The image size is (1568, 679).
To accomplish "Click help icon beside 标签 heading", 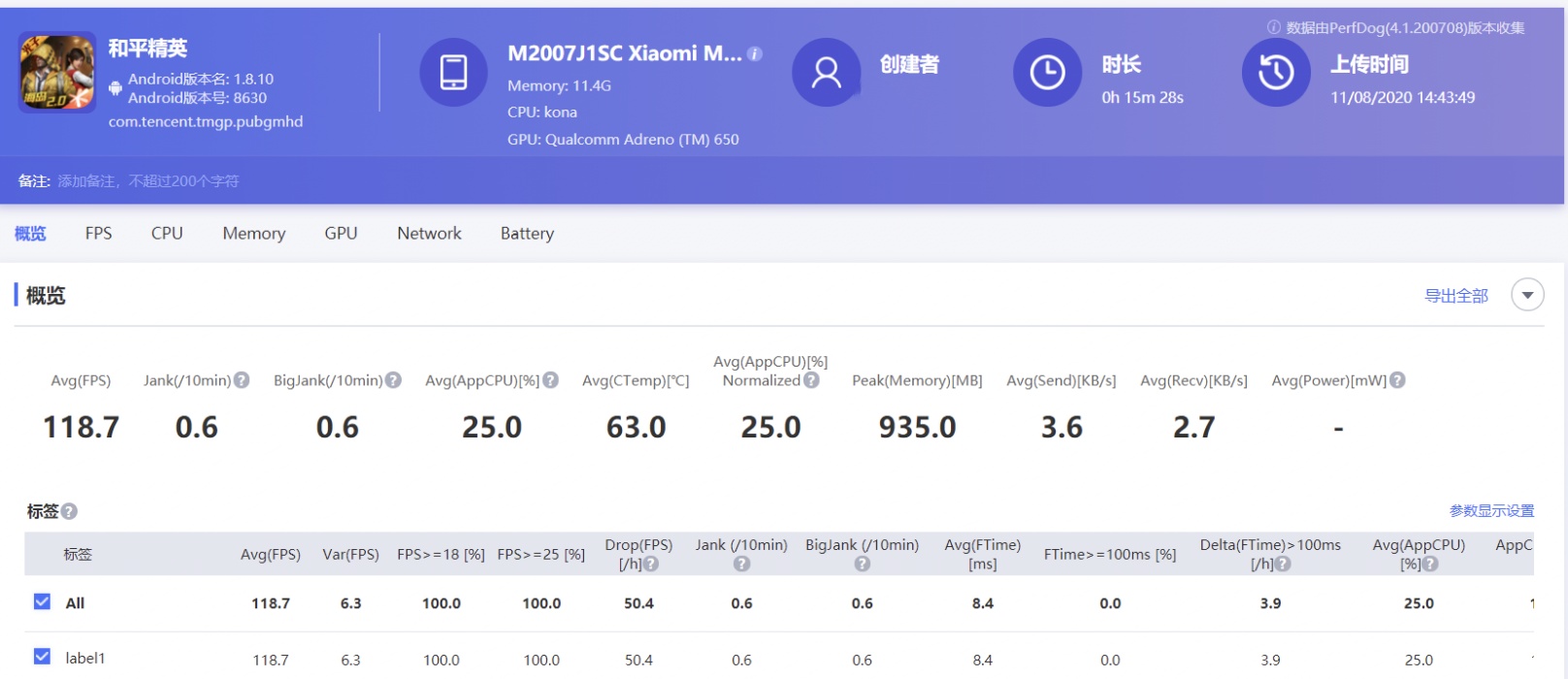I will coord(70,511).
